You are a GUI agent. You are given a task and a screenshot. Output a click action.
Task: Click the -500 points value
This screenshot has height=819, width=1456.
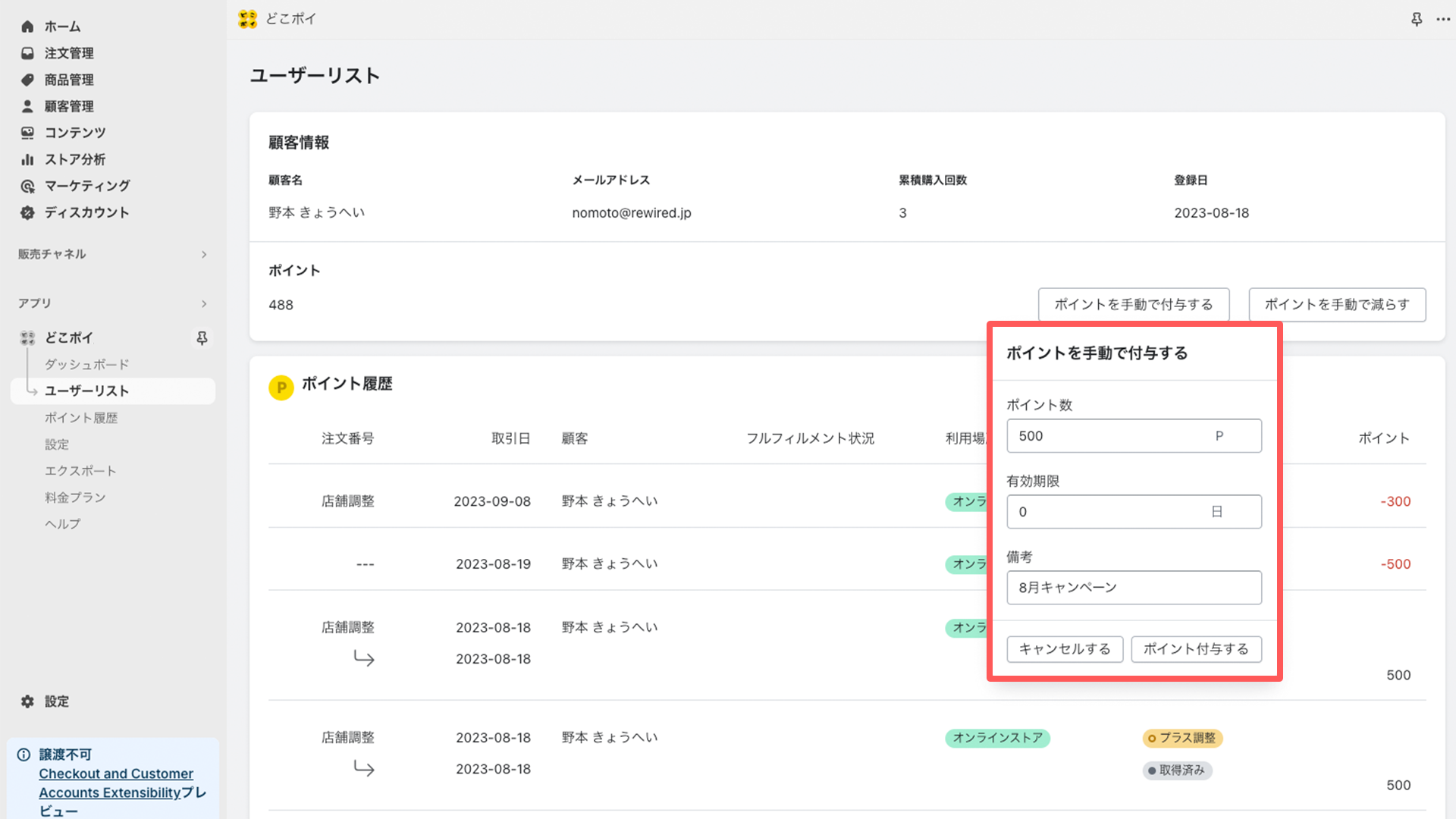tap(1395, 564)
